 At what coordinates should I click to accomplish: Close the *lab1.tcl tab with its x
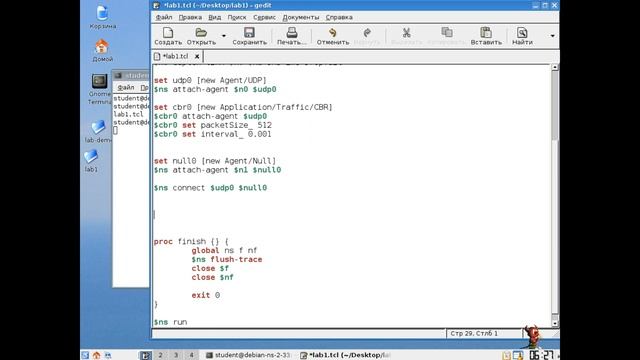point(197,56)
